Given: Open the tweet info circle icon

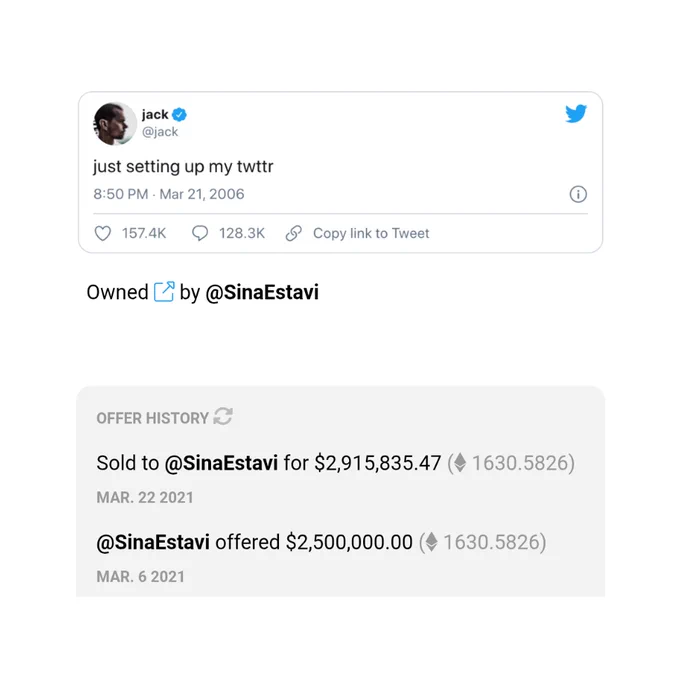Looking at the screenshot, I should point(578,194).
